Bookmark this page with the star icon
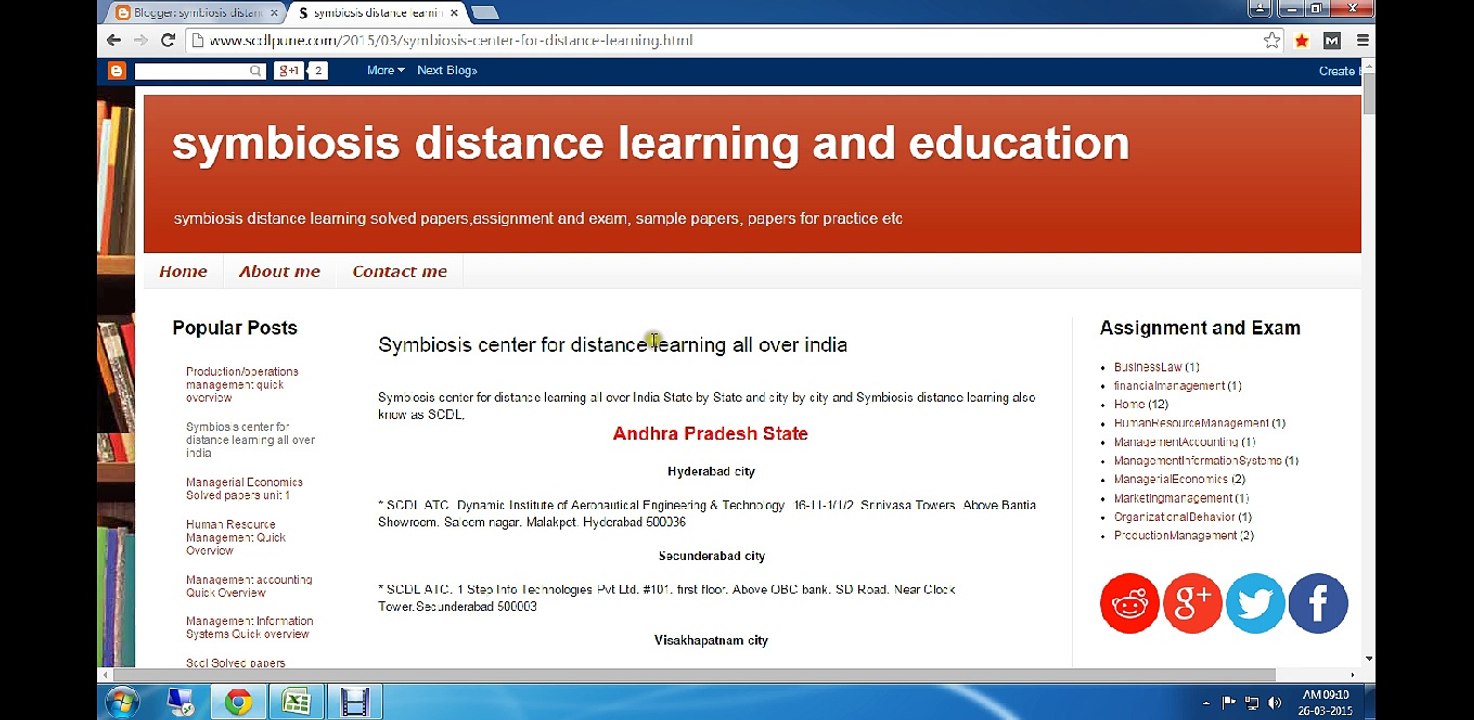The height and width of the screenshot is (720, 1474). [1272, 40]
